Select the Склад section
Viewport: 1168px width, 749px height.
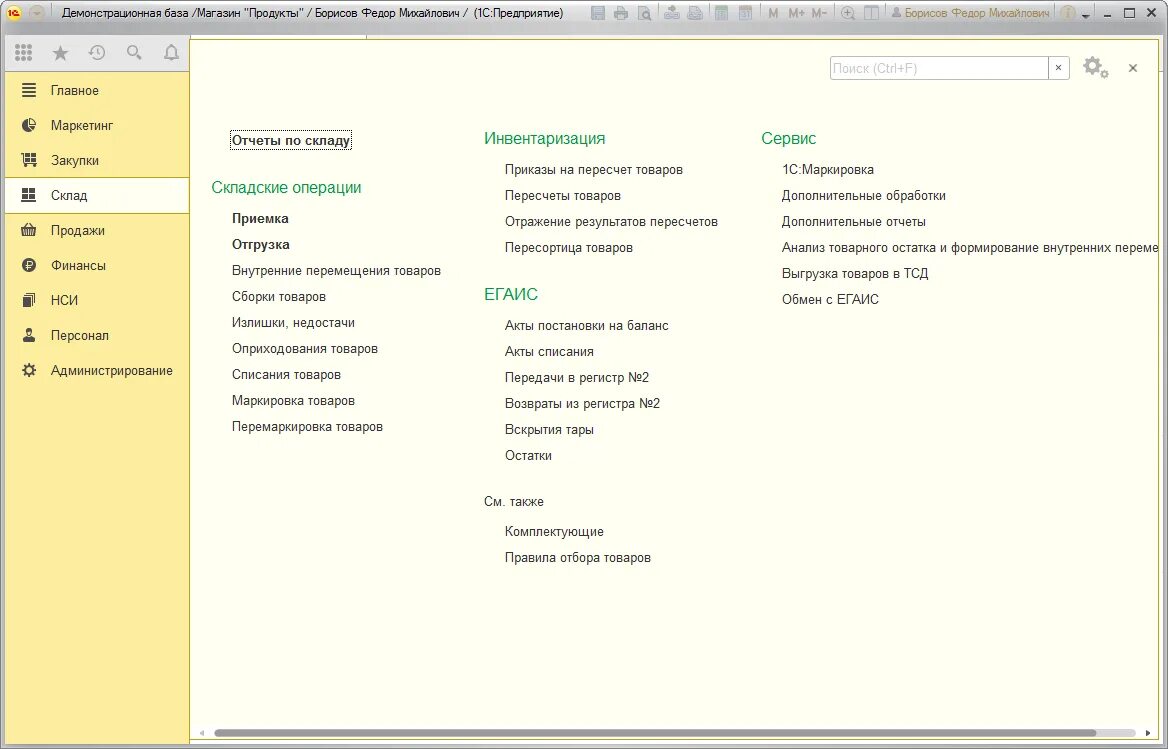point(97,195)
